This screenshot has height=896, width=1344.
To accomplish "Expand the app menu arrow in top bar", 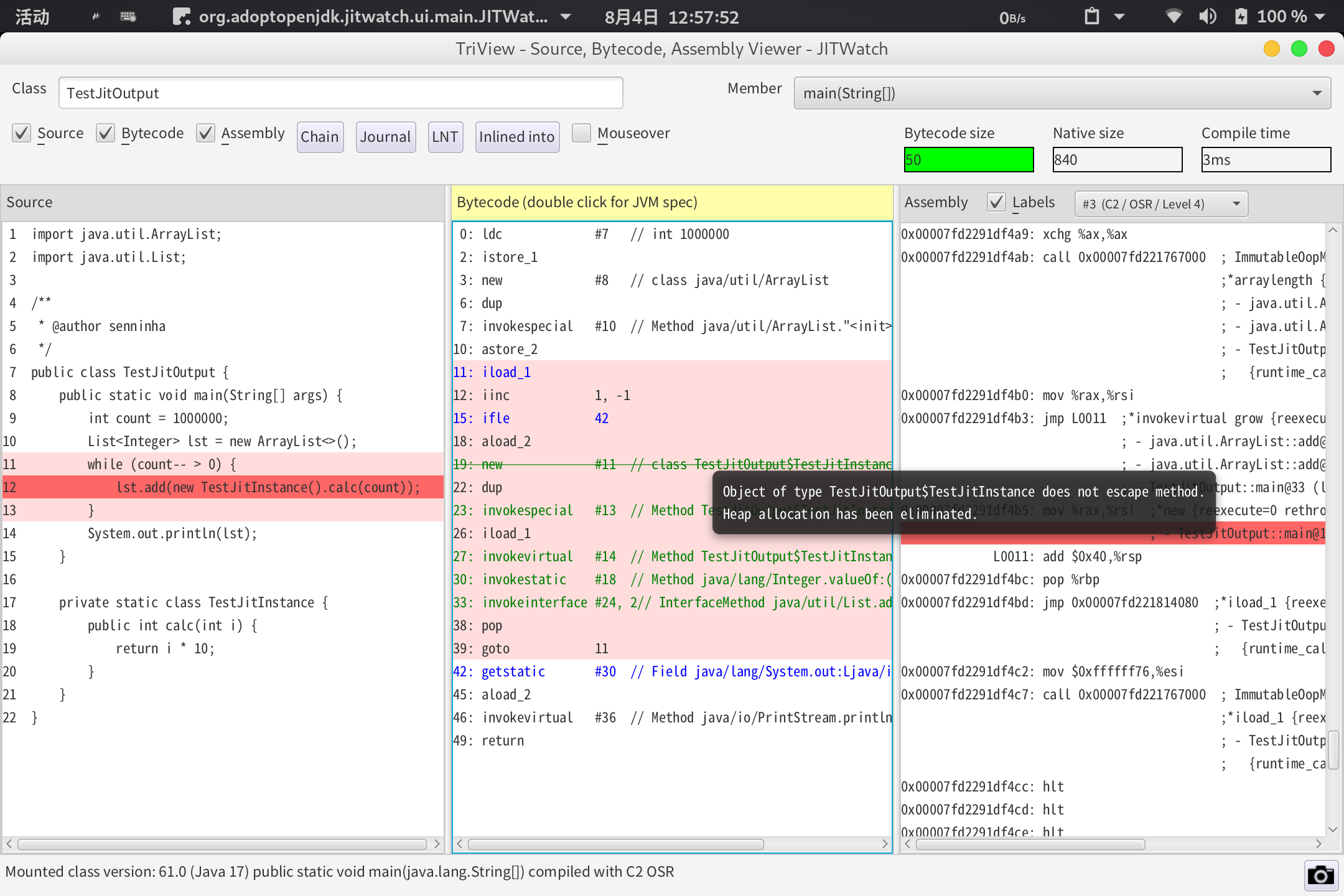I will pyautogui.click(x=566, y=17).
